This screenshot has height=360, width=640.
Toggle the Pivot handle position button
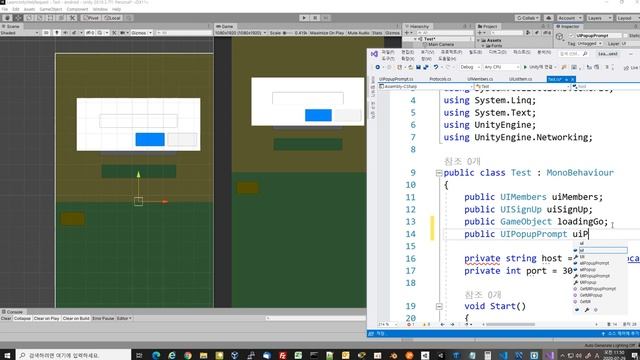coord(91,18)
